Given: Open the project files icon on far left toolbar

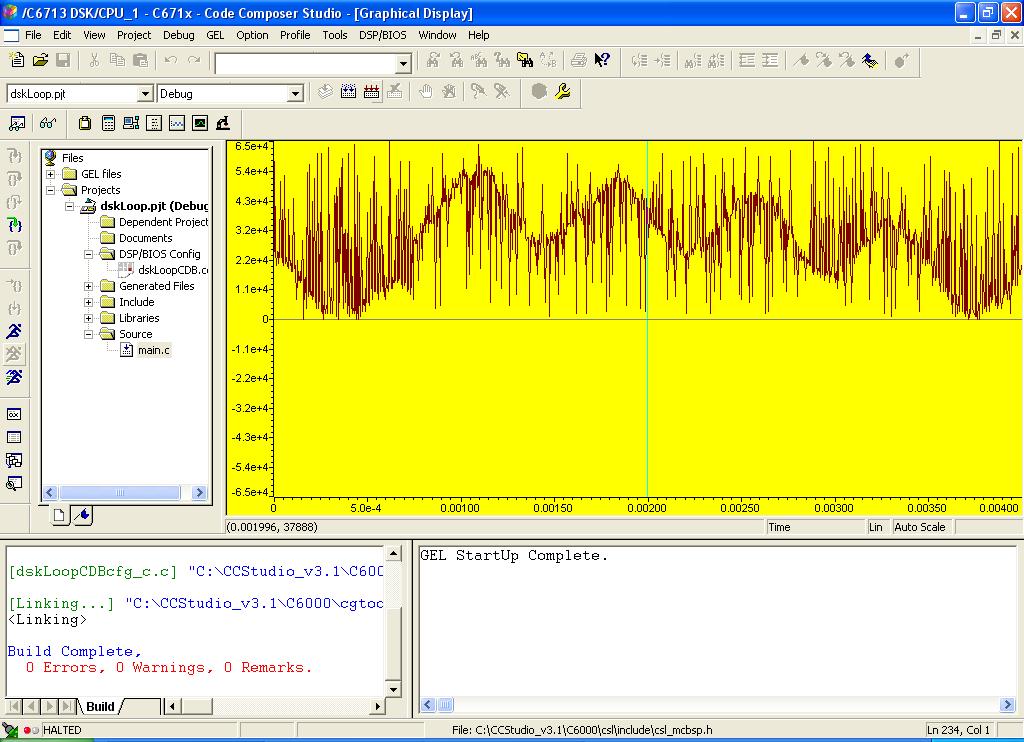Looking at the screenshot, I should pyautogui.click(x=17, y=123).
